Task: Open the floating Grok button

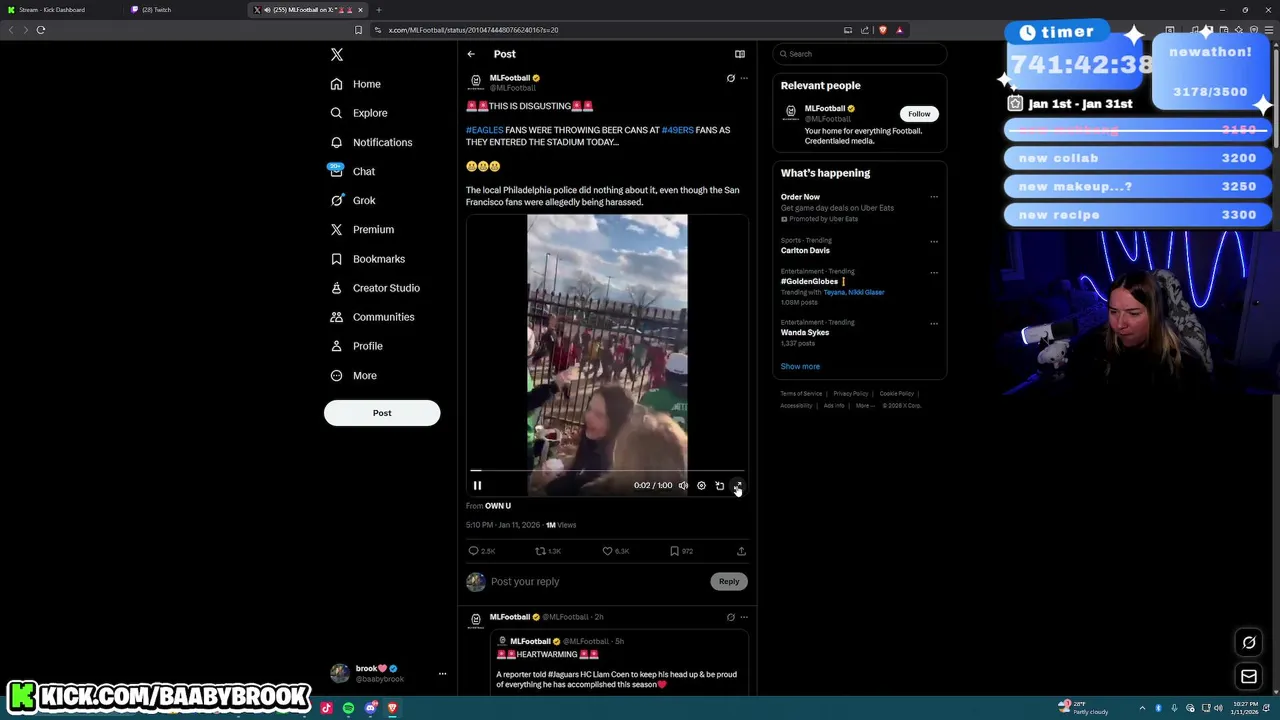Action: pos(1249,643)
